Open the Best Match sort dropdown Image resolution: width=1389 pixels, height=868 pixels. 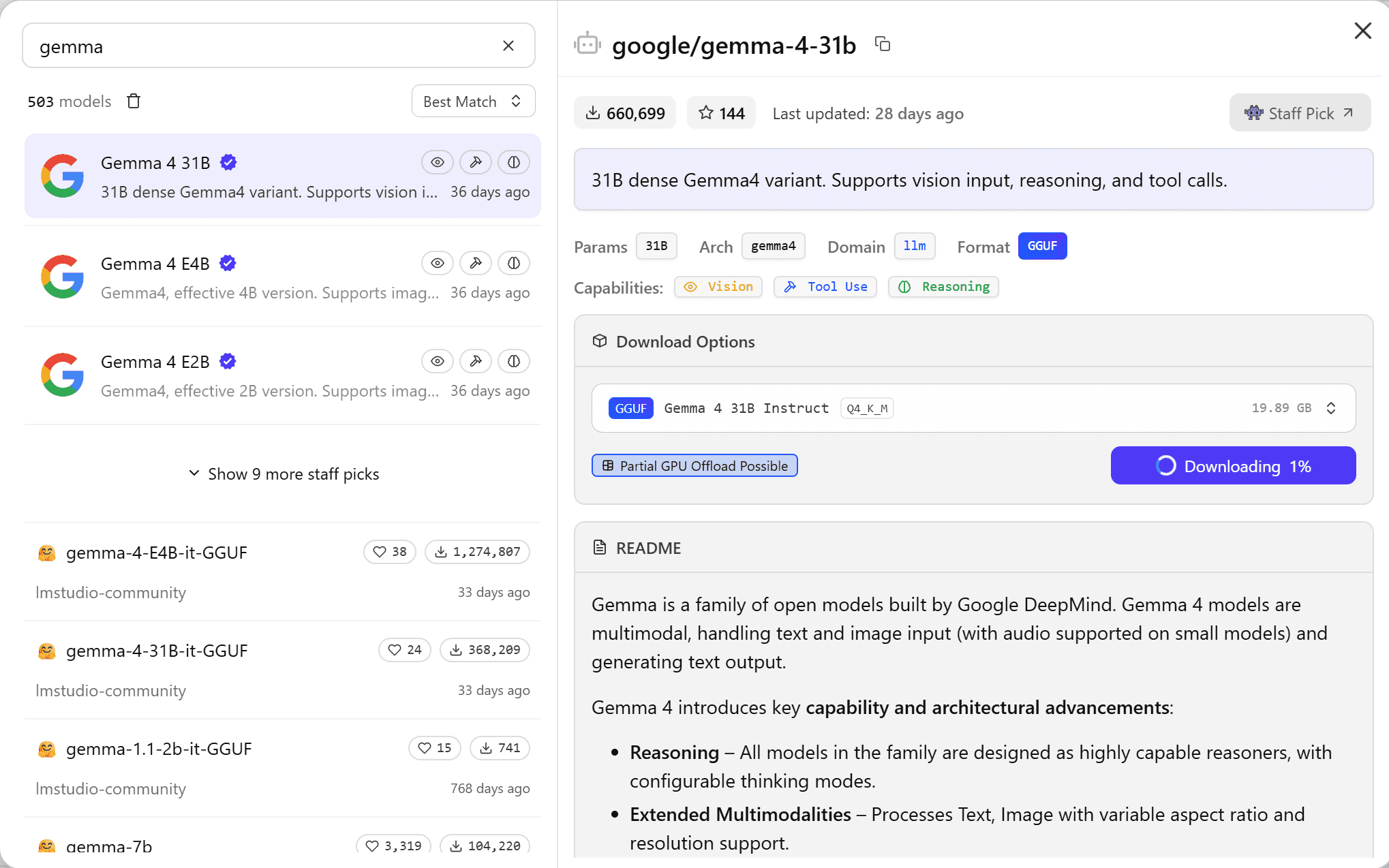[x=473, y=101]
